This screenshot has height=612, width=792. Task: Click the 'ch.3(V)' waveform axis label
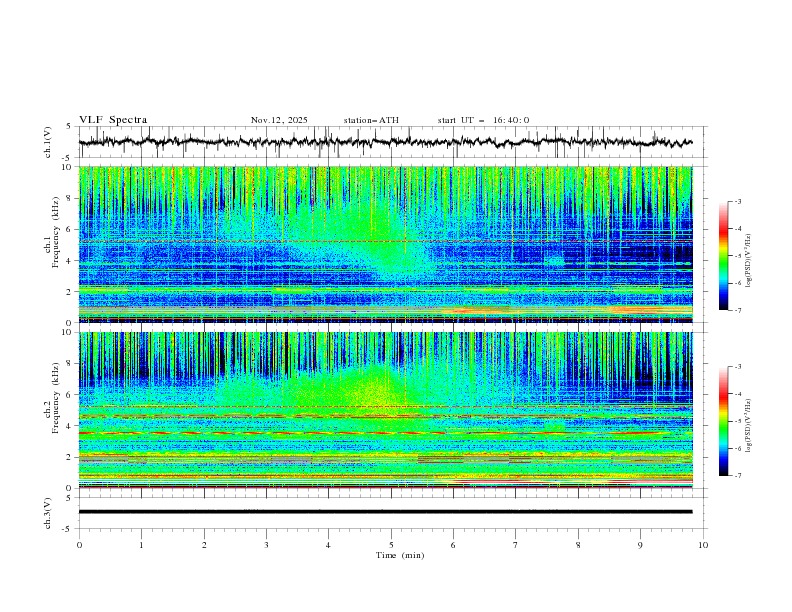point(48,513)
